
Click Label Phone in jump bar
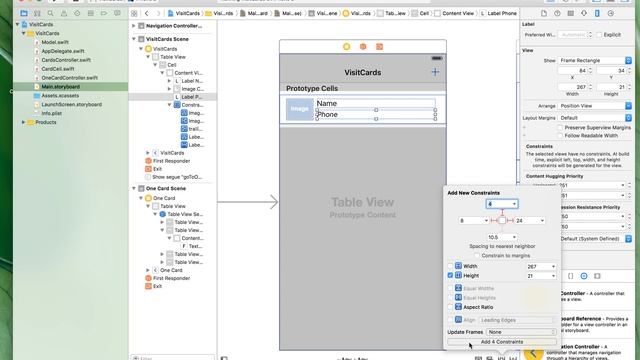498,13
